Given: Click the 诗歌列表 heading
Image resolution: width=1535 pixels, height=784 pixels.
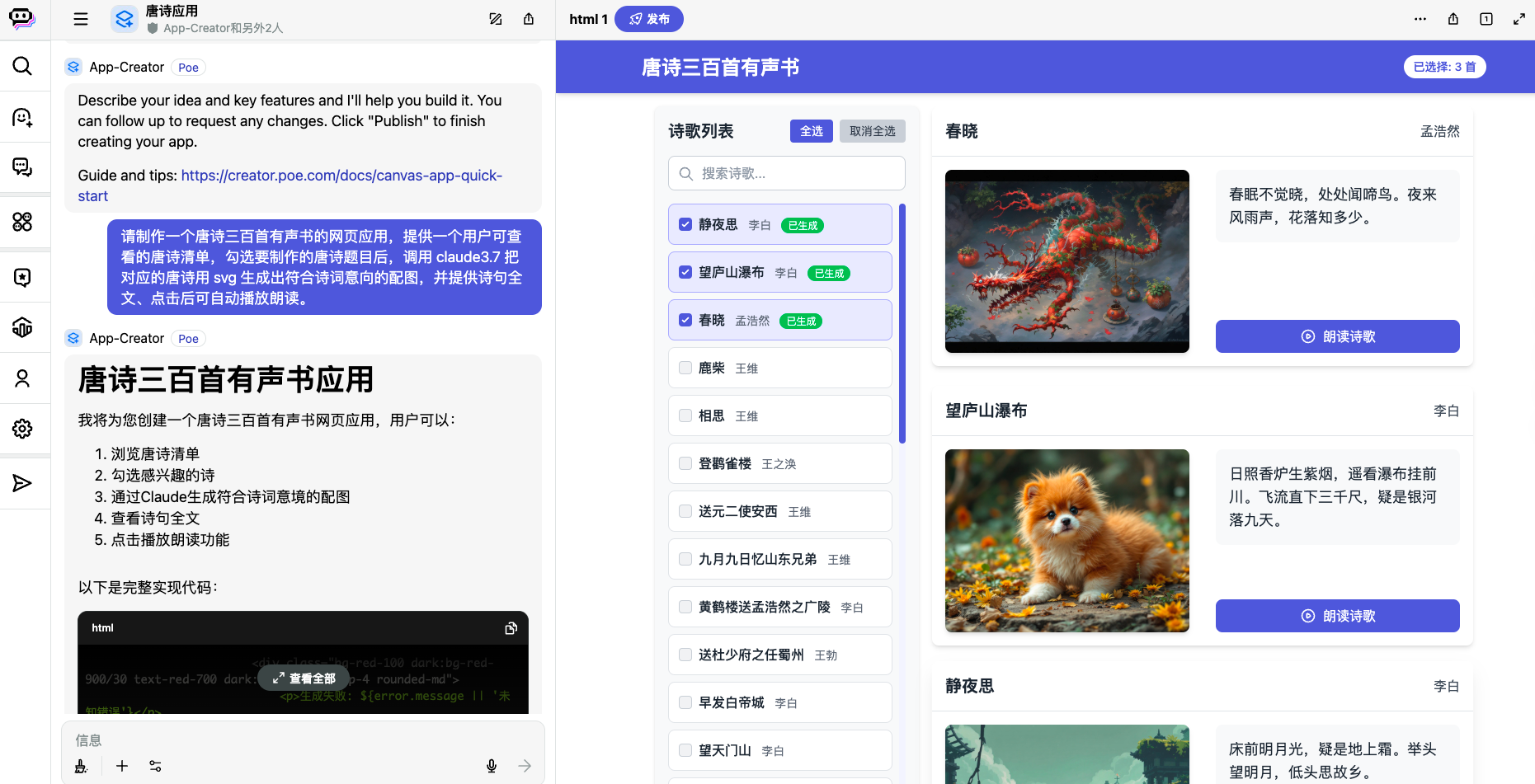Looking at the screenshot, I should (701, 131).
